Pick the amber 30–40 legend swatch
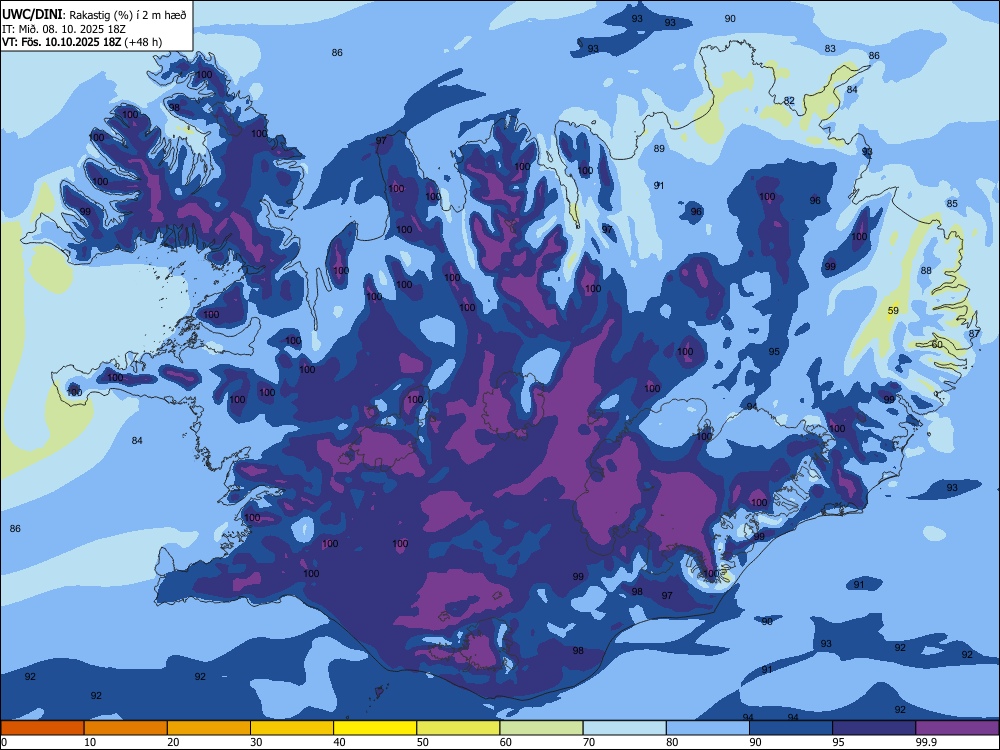Viewport: 1000px width, 750px height. [292, 728]
